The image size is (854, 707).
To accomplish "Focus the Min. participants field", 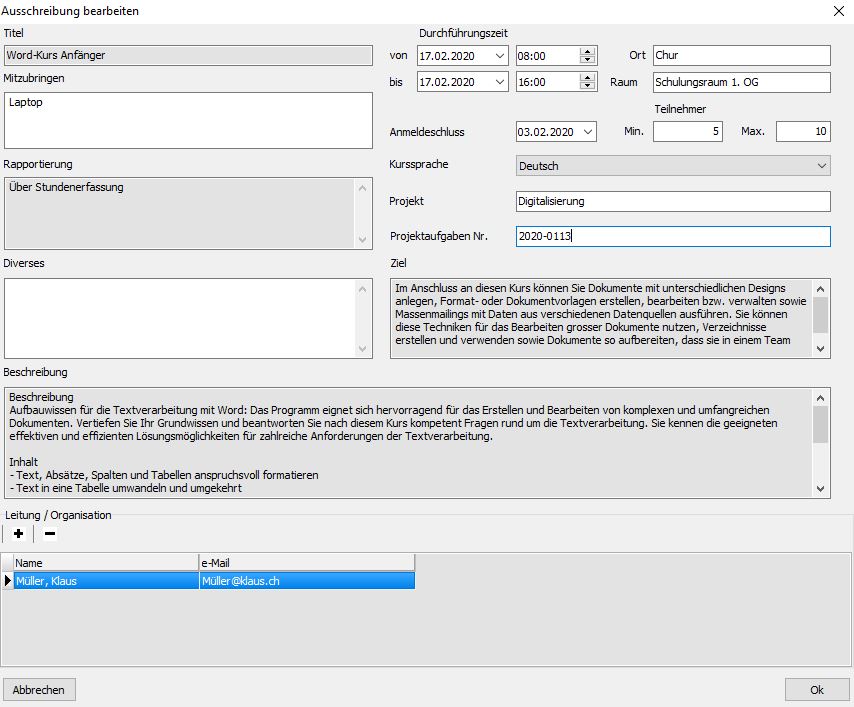I will (x=687, y=132).
